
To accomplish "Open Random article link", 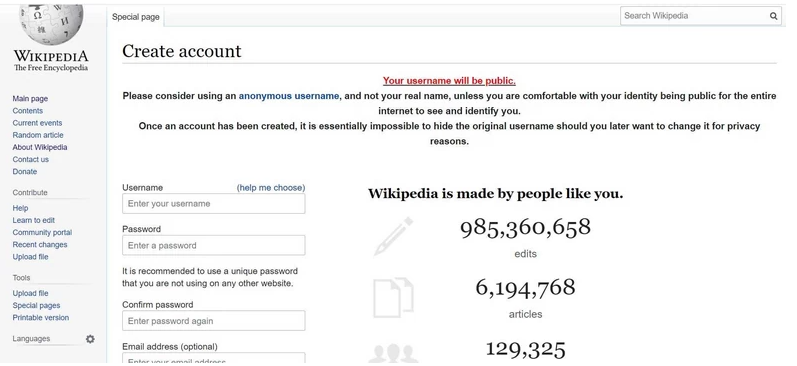I will [x=38, y=135].
